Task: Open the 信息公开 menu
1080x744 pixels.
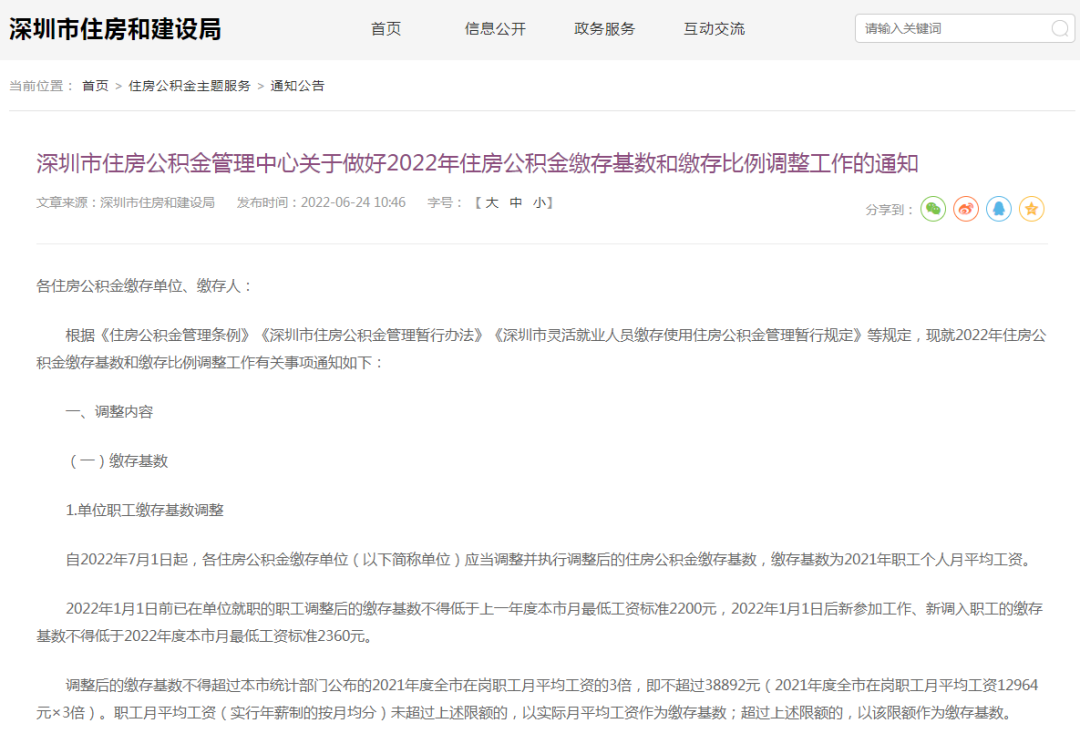Action: click(495, 29)
